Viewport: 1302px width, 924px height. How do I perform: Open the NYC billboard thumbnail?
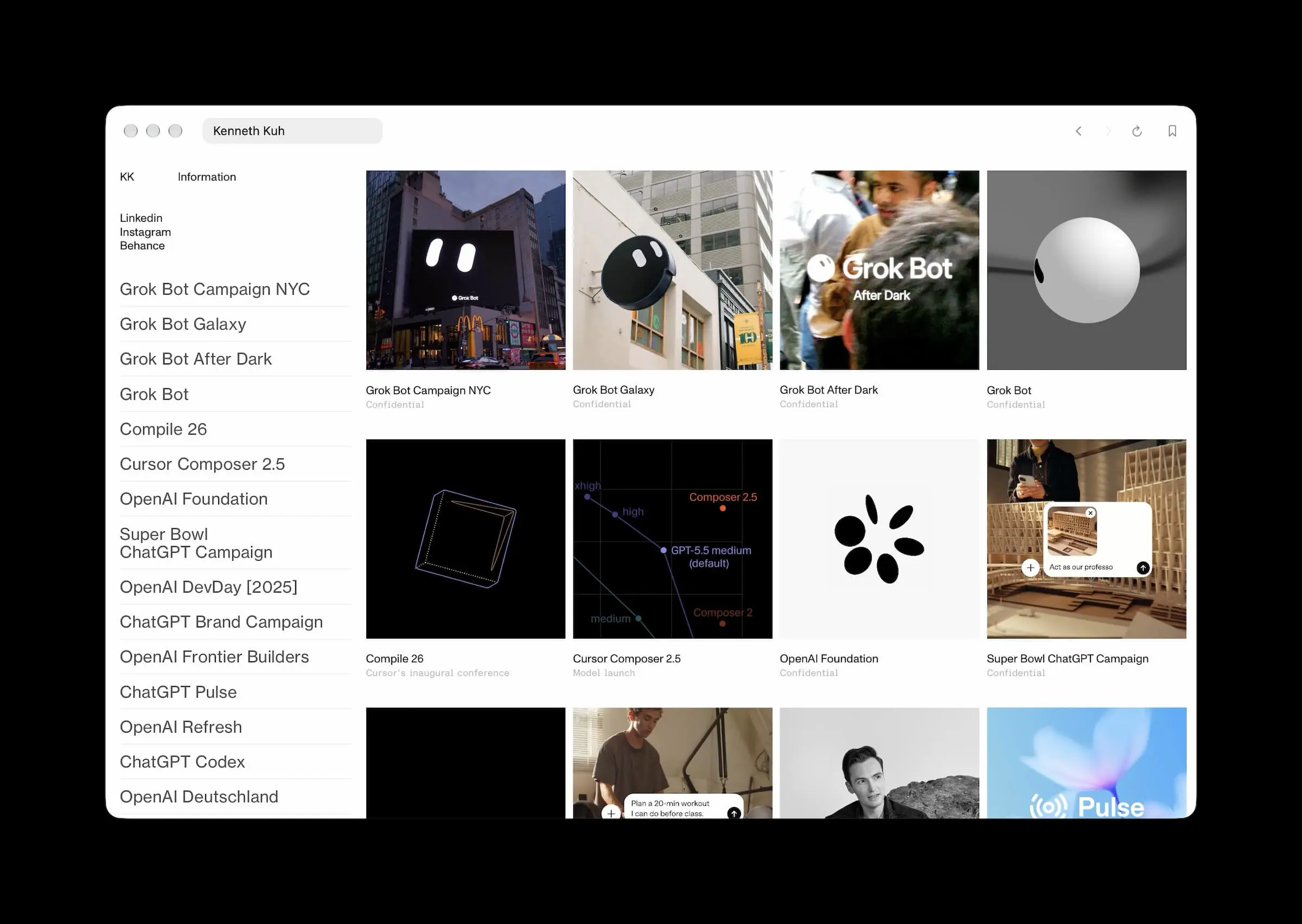point(465,270)
